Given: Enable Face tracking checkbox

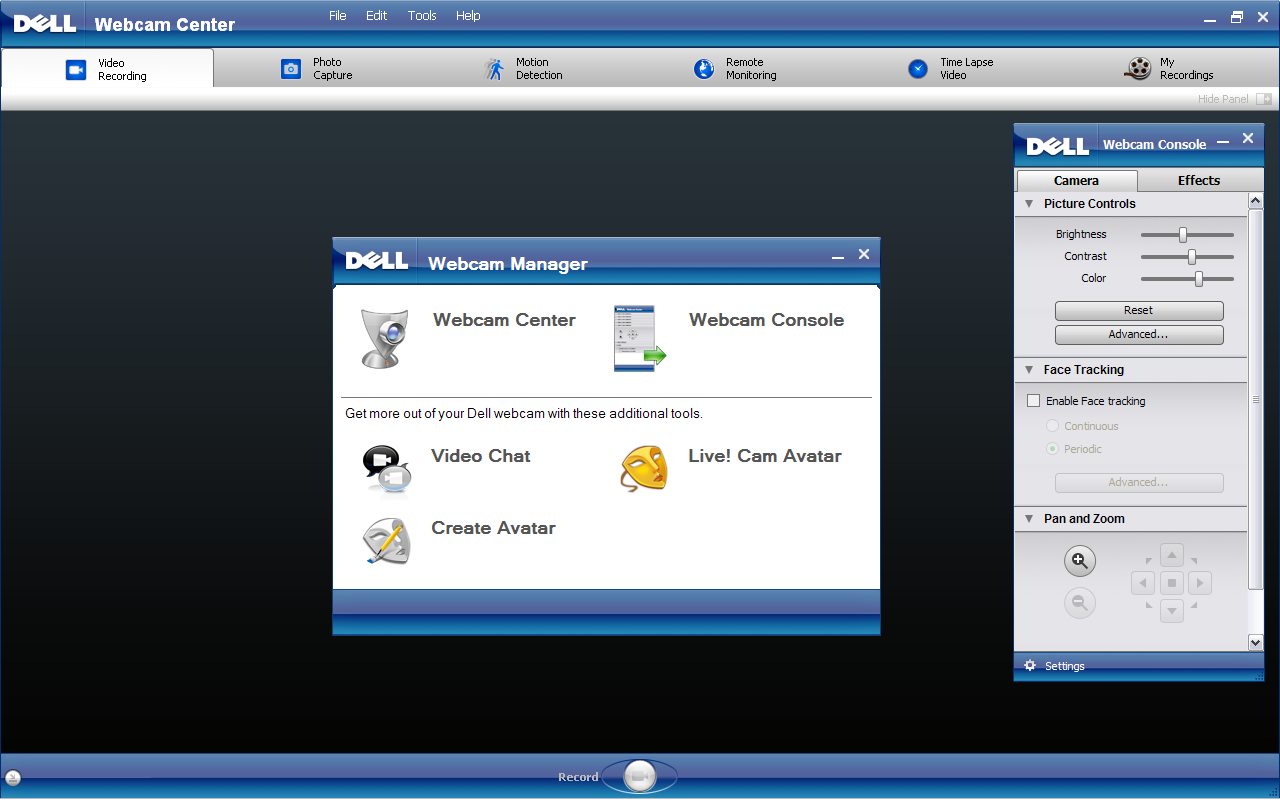Looking at the screenshot, I should [x=1034, y=401].
